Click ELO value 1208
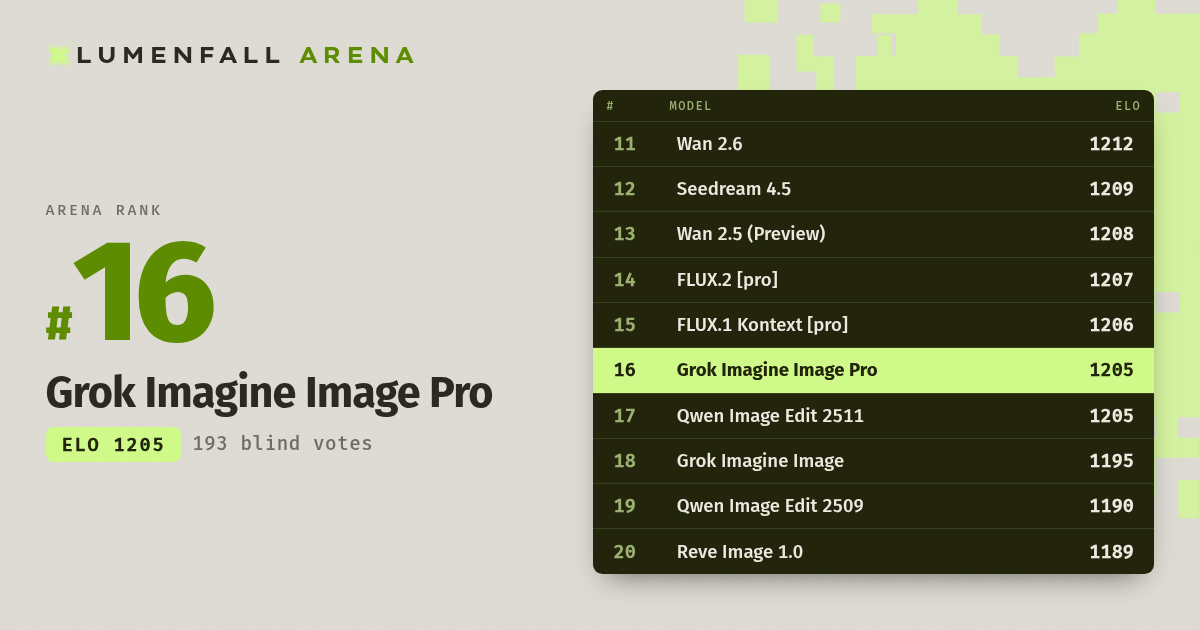 point(1111,234)
